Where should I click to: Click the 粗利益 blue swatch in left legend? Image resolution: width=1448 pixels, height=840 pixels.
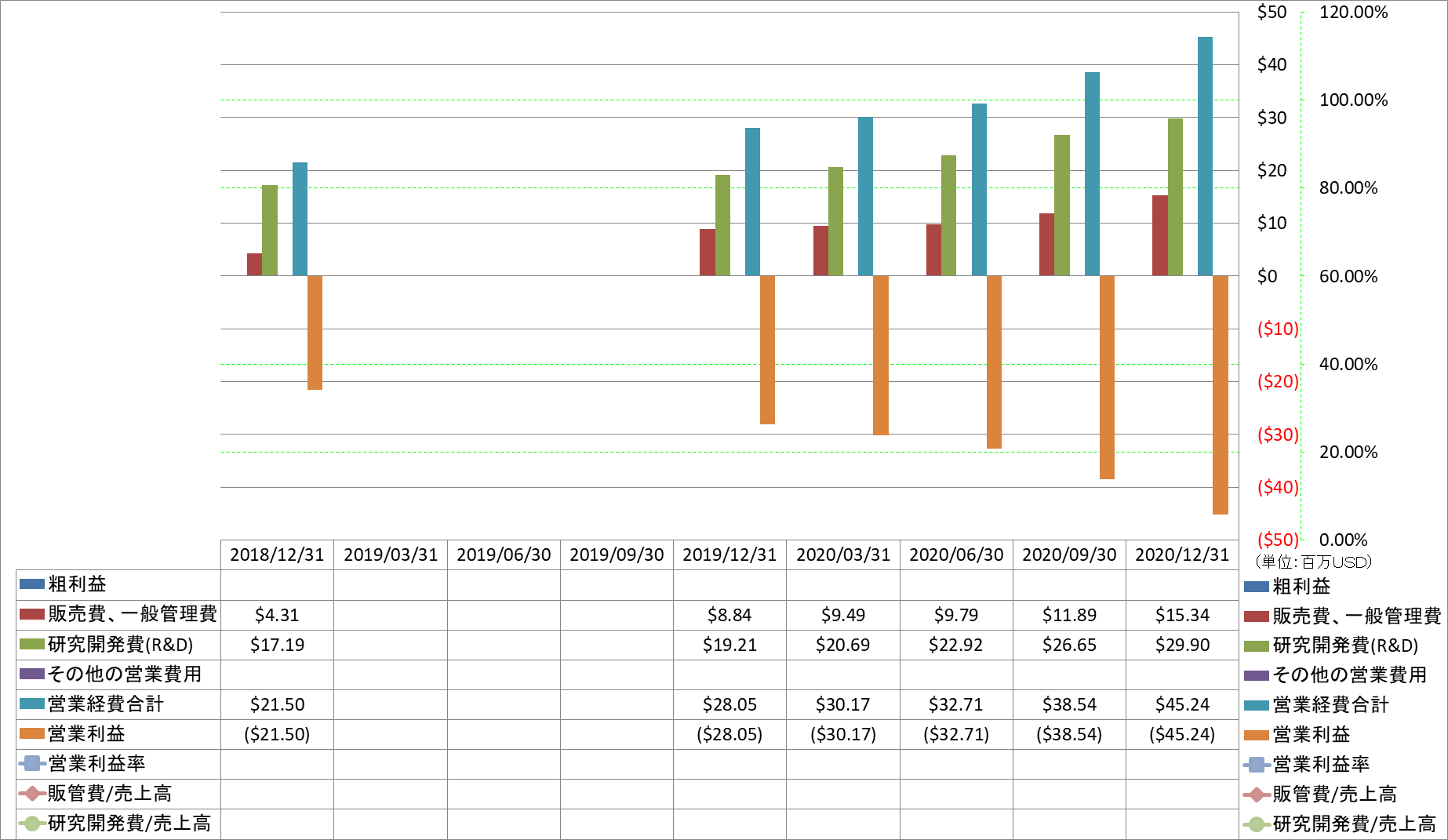(32, 584)
